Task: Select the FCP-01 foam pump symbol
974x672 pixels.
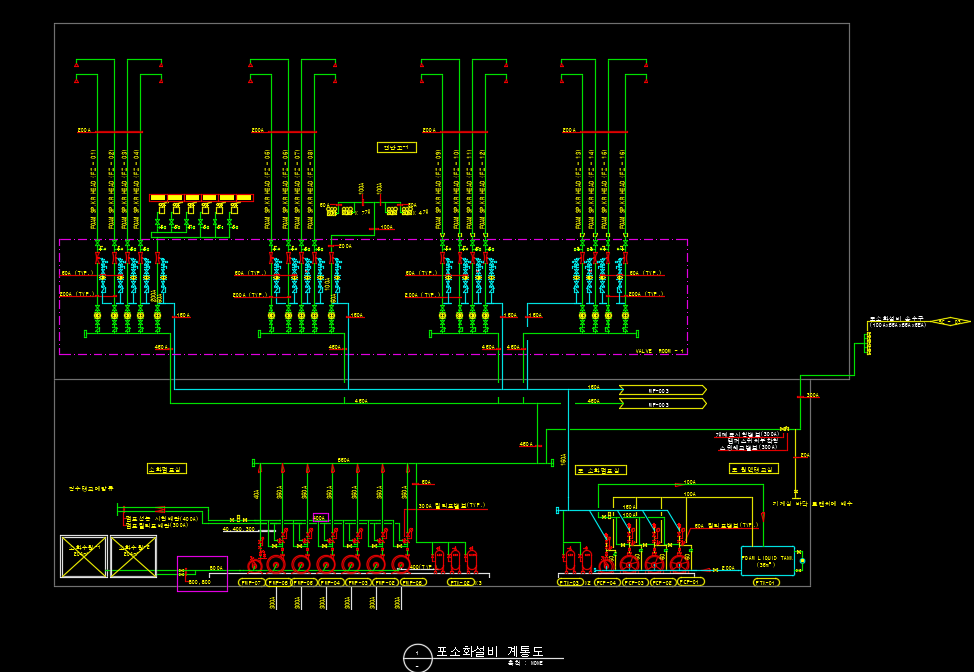Action: (680, 563)
